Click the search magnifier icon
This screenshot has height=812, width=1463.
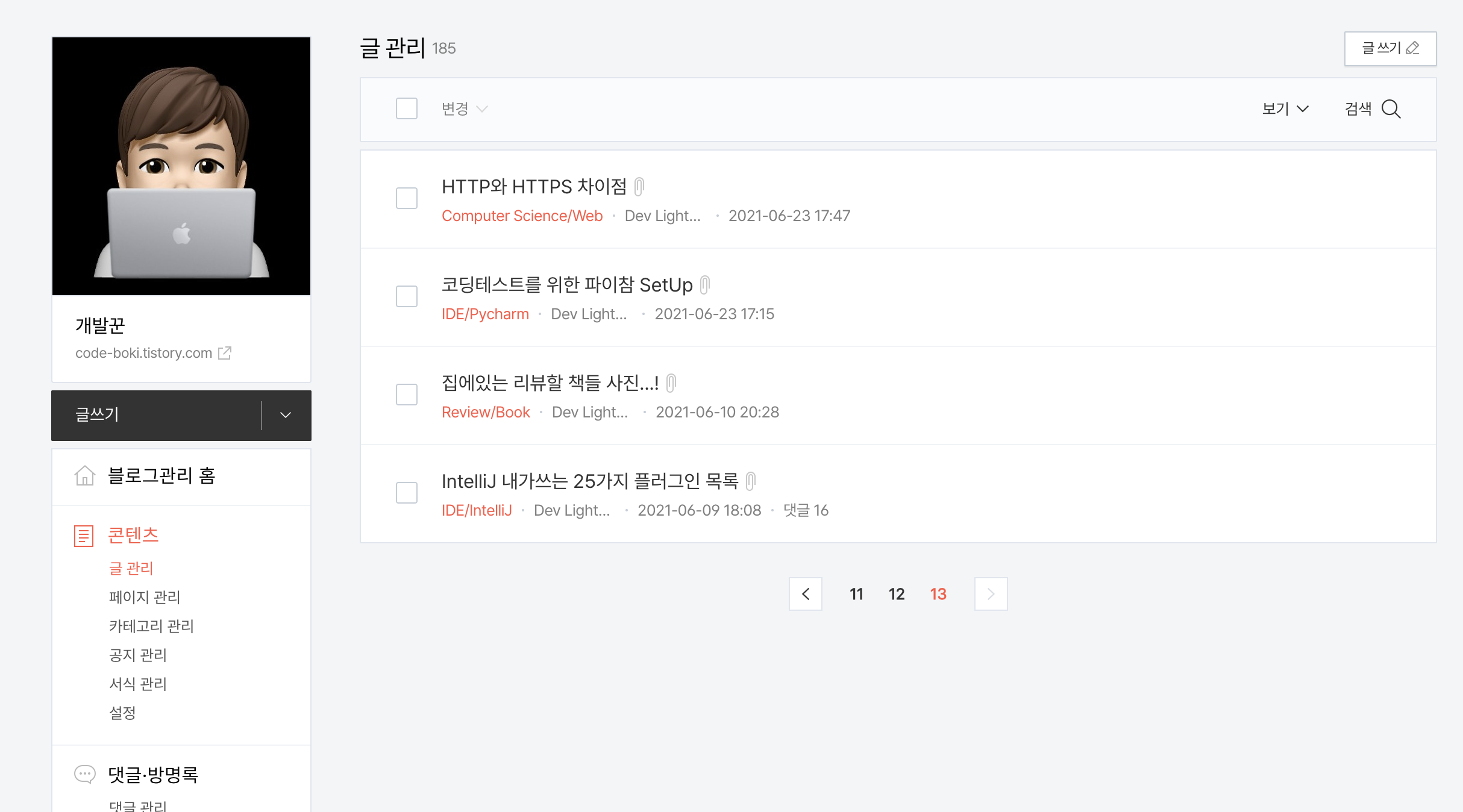coord(1391,109)
